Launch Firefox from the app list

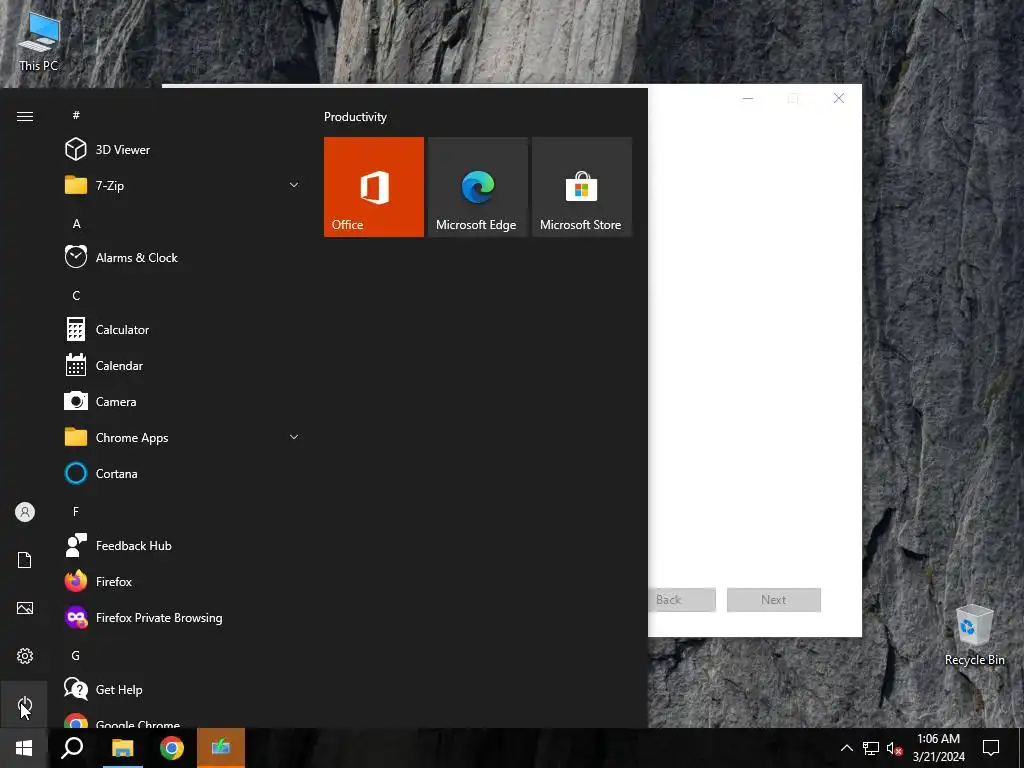point(183,582)
